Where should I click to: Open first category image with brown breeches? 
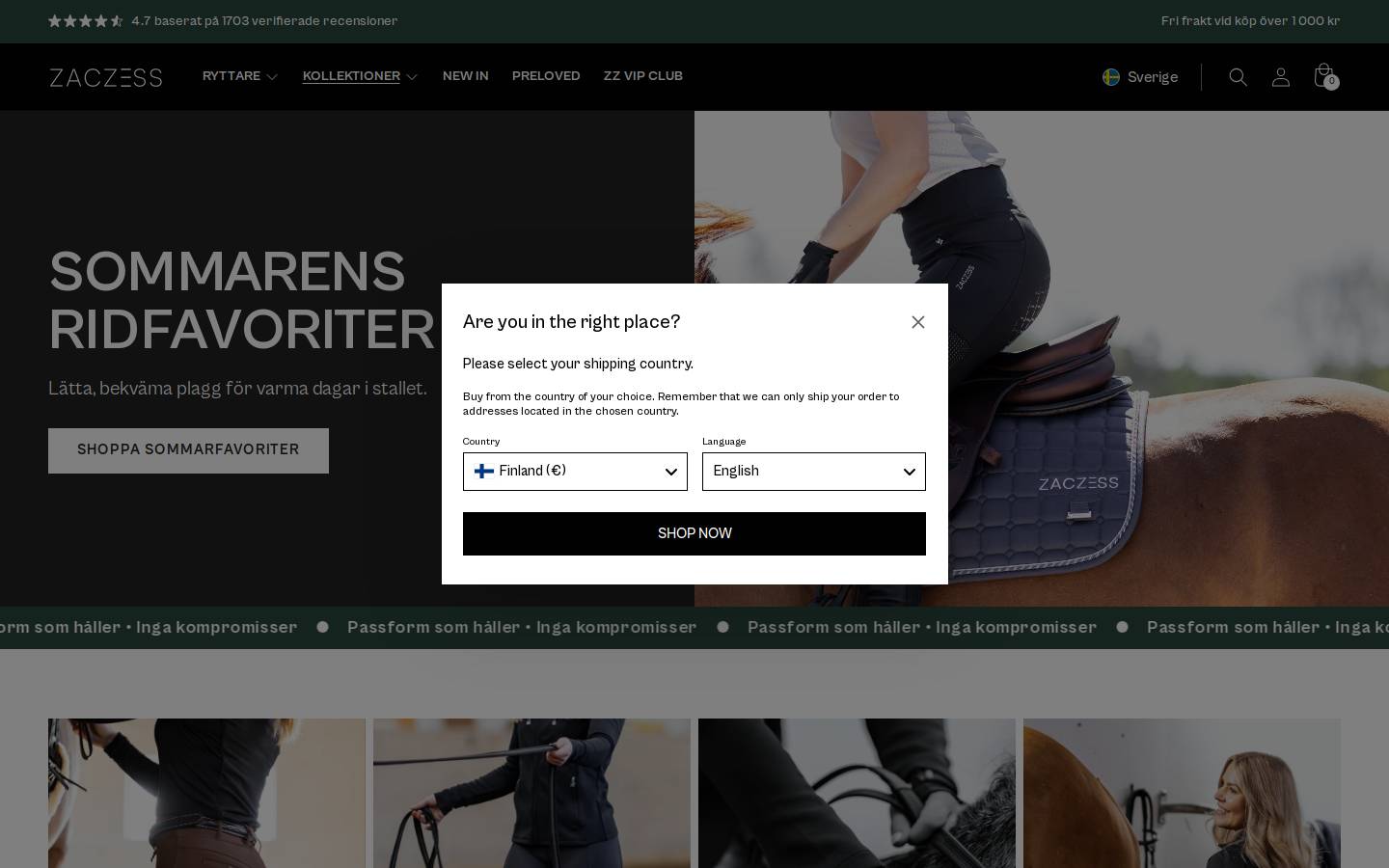tap(206, 793)
